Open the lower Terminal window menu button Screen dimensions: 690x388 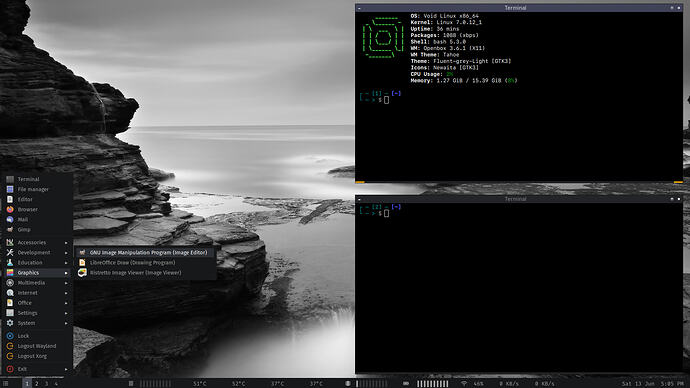click(x=359, y=199)
